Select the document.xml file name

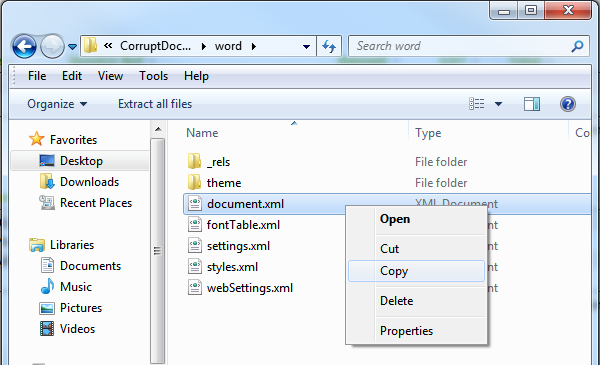pos(245,204)
